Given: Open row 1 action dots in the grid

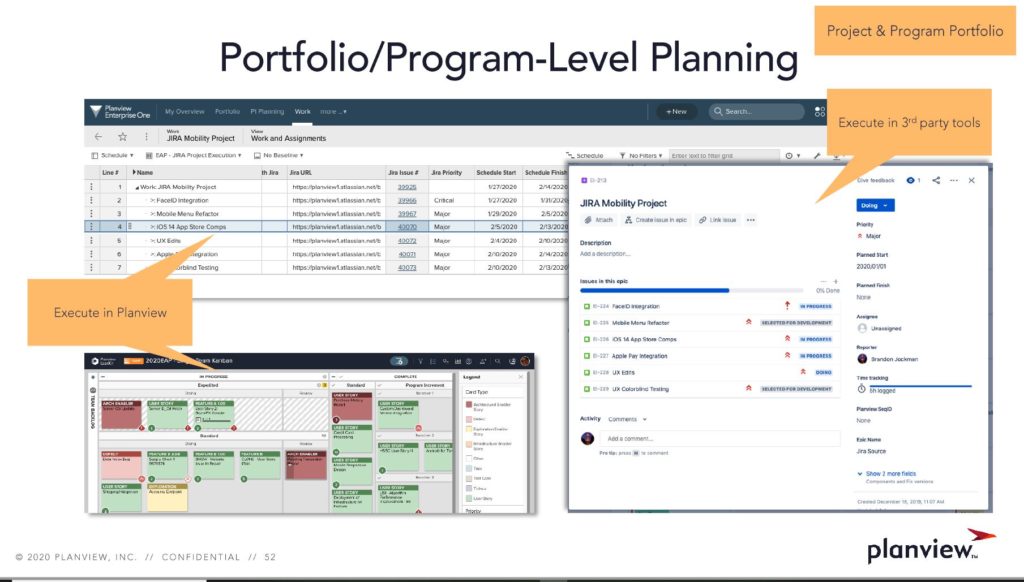Looking at the screenshot, I should (91, 187).
